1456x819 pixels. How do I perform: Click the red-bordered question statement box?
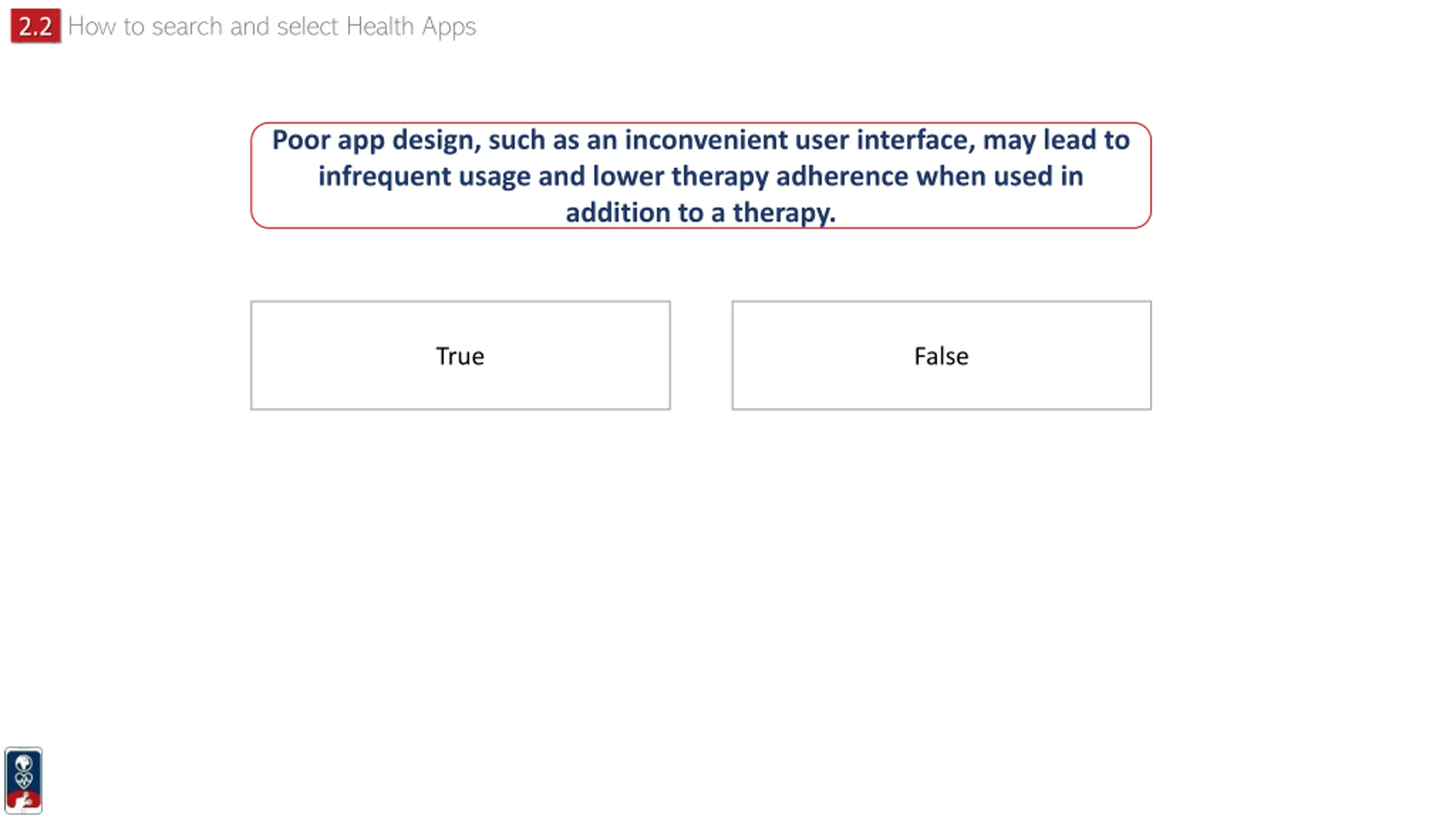point(701,175)
